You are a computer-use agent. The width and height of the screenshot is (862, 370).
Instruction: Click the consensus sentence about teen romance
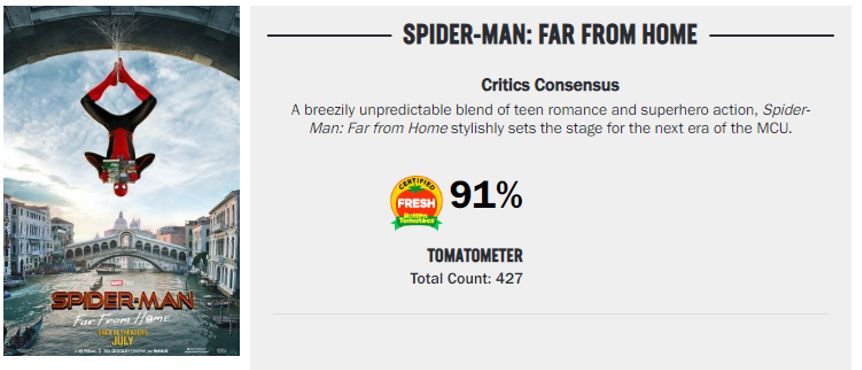[550, 120]
